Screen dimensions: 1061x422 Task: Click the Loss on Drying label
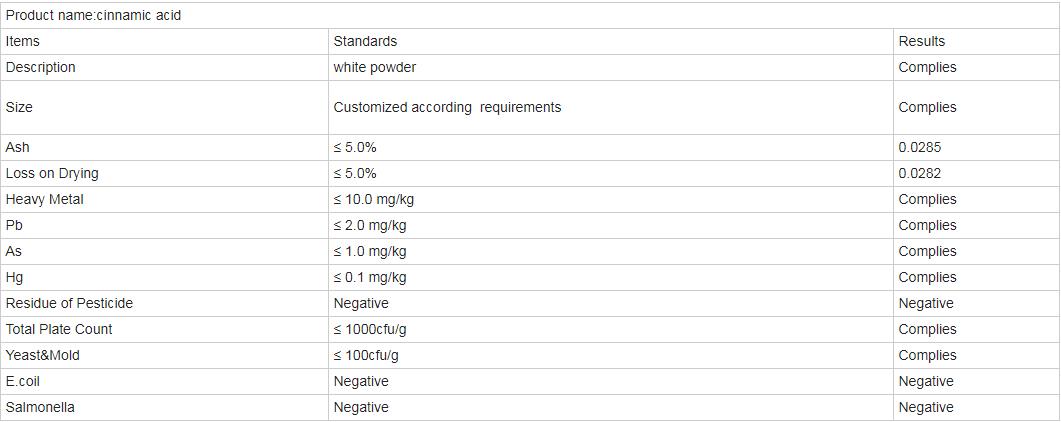coord(52,173)
